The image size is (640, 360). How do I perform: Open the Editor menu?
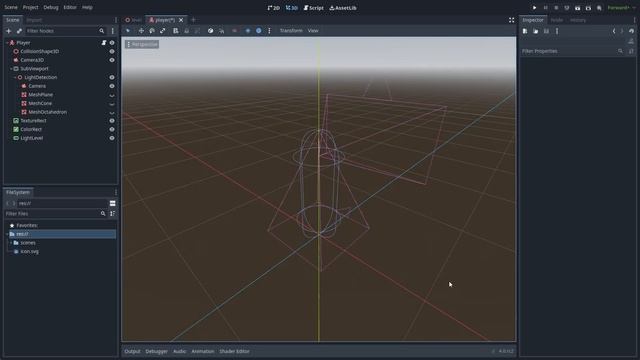[x=70, y=7]
